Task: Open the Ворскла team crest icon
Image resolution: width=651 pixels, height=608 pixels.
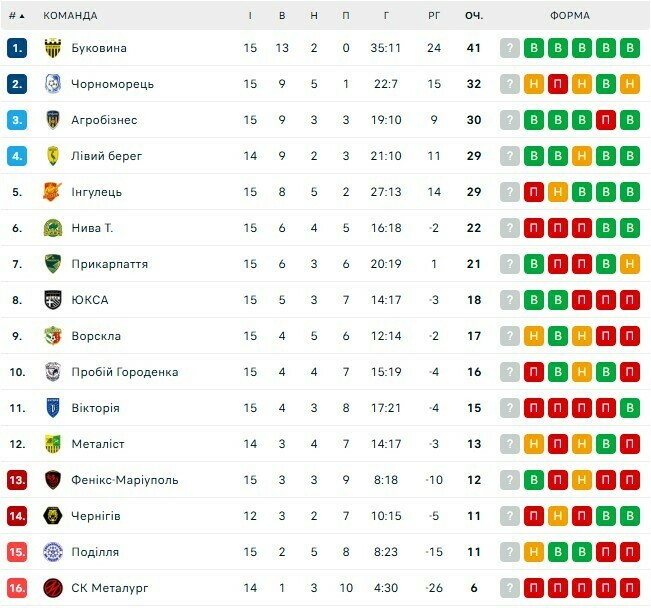Action: (x=53, y=336)
